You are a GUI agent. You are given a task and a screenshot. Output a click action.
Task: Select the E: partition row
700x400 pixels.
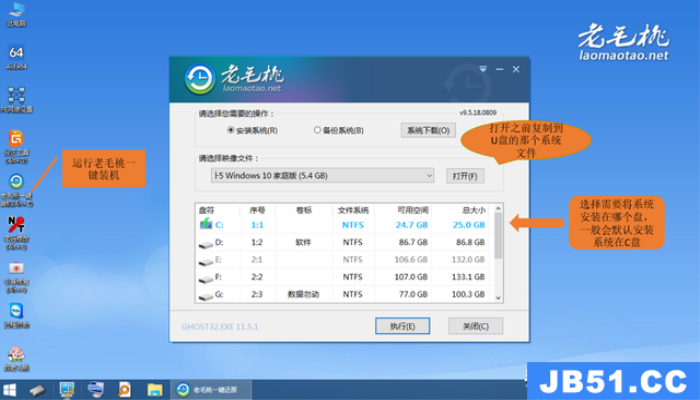click(344, 259)
